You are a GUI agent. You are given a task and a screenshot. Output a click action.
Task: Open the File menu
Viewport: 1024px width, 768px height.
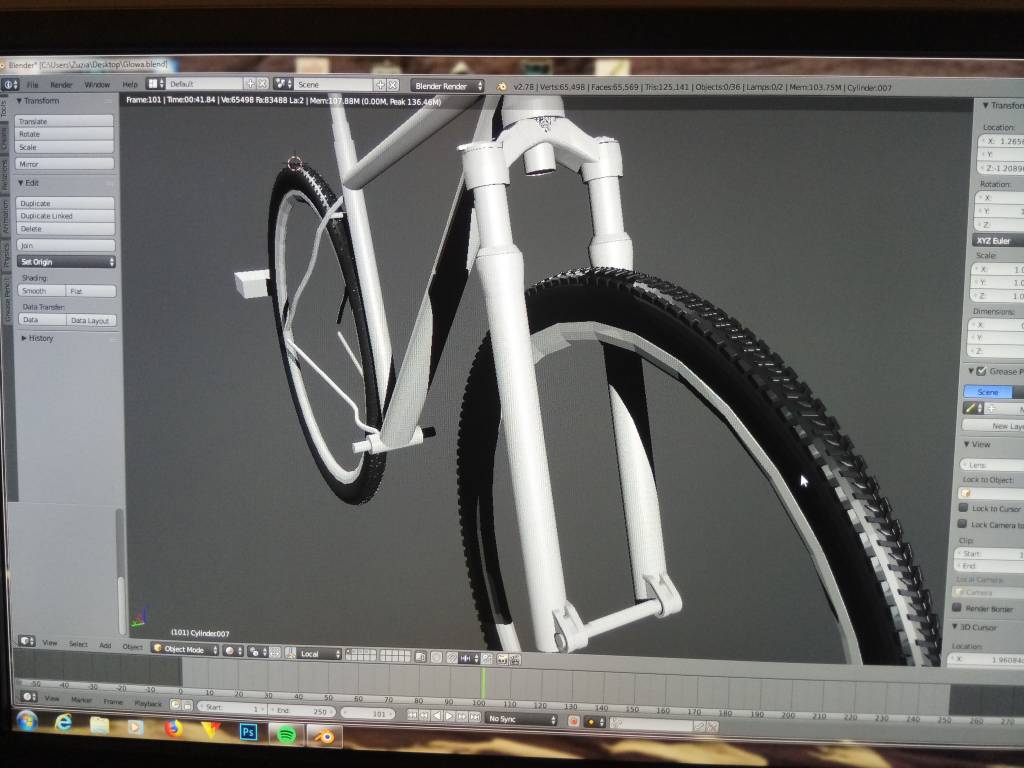point(33,85)
